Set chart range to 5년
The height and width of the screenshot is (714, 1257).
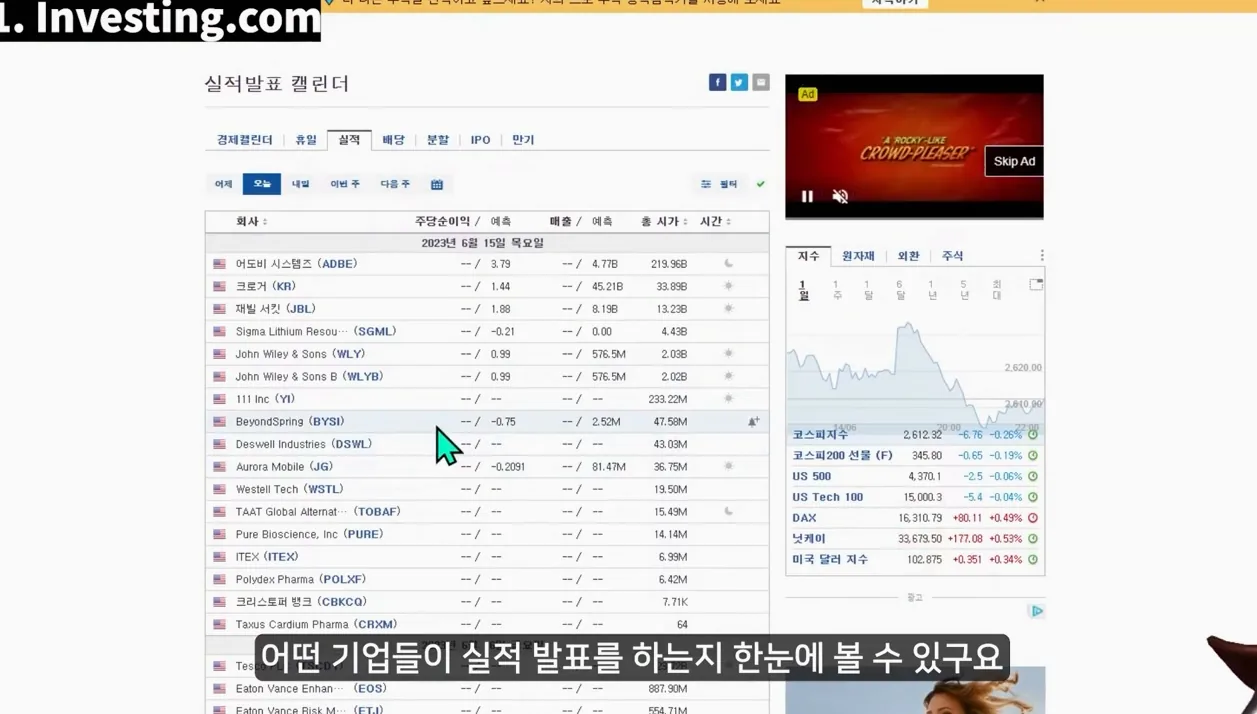964,290
